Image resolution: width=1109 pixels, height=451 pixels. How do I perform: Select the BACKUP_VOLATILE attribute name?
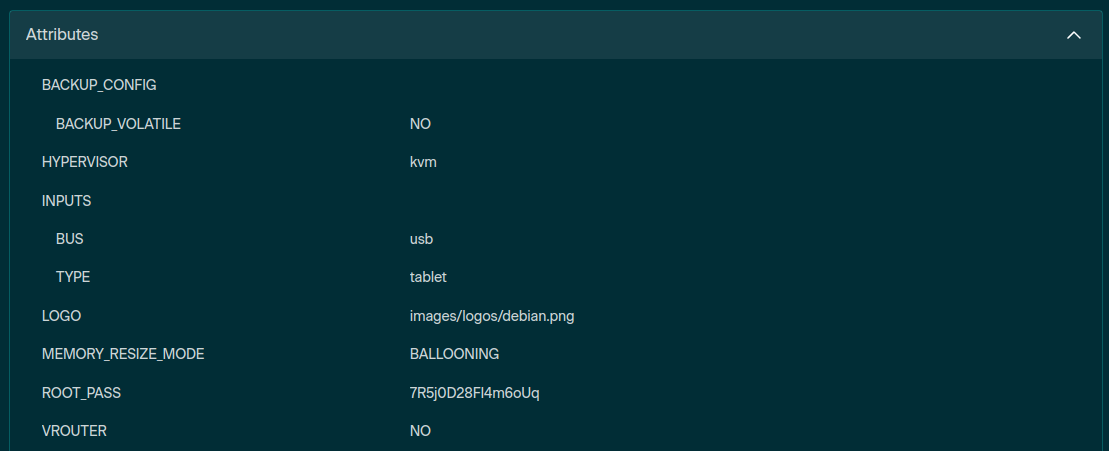coord(118,124)
